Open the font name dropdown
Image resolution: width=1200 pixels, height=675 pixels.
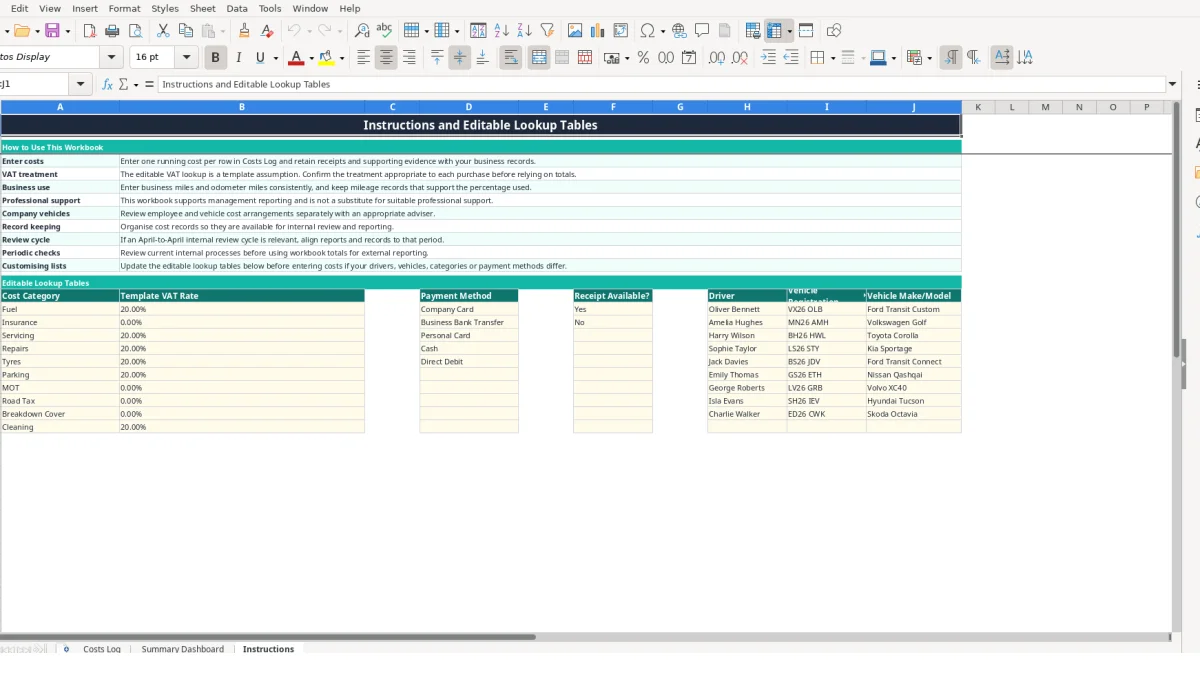111,58
